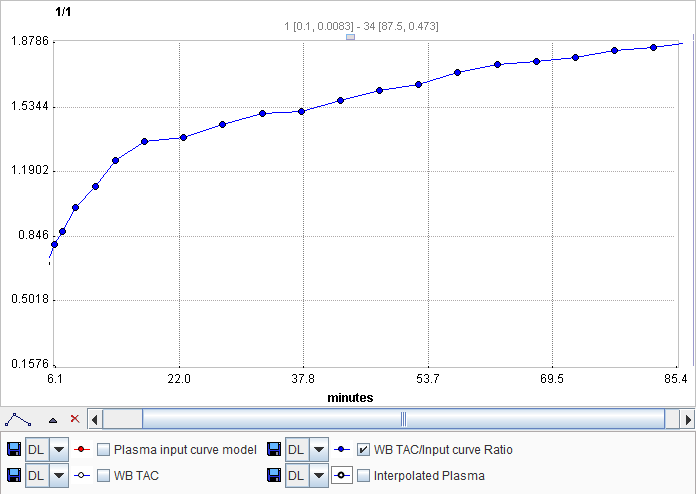Click the data point at 37.8 minutes

tap(301, 111)
